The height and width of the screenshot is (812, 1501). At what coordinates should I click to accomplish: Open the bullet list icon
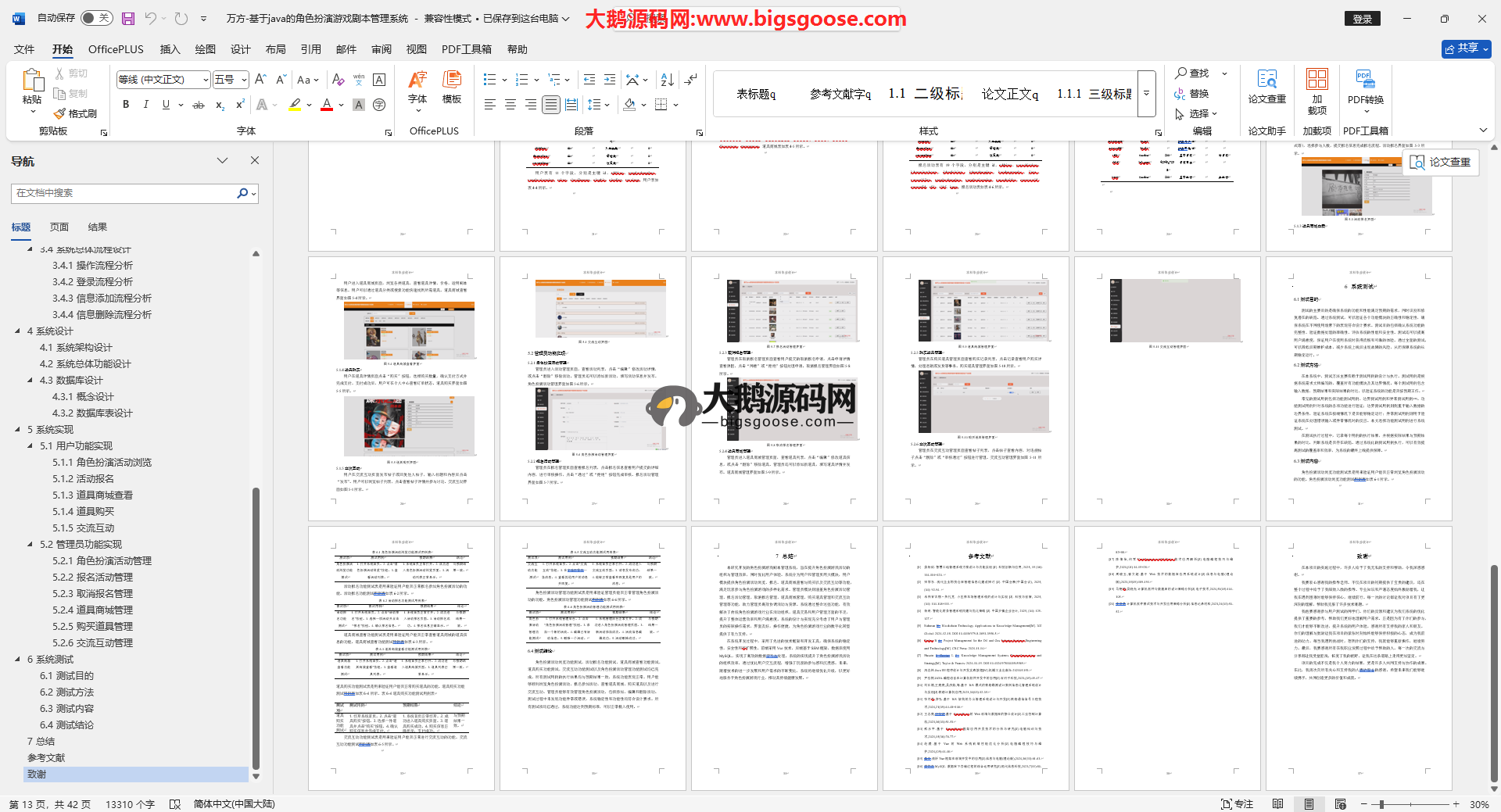click(x=490, y=80)
